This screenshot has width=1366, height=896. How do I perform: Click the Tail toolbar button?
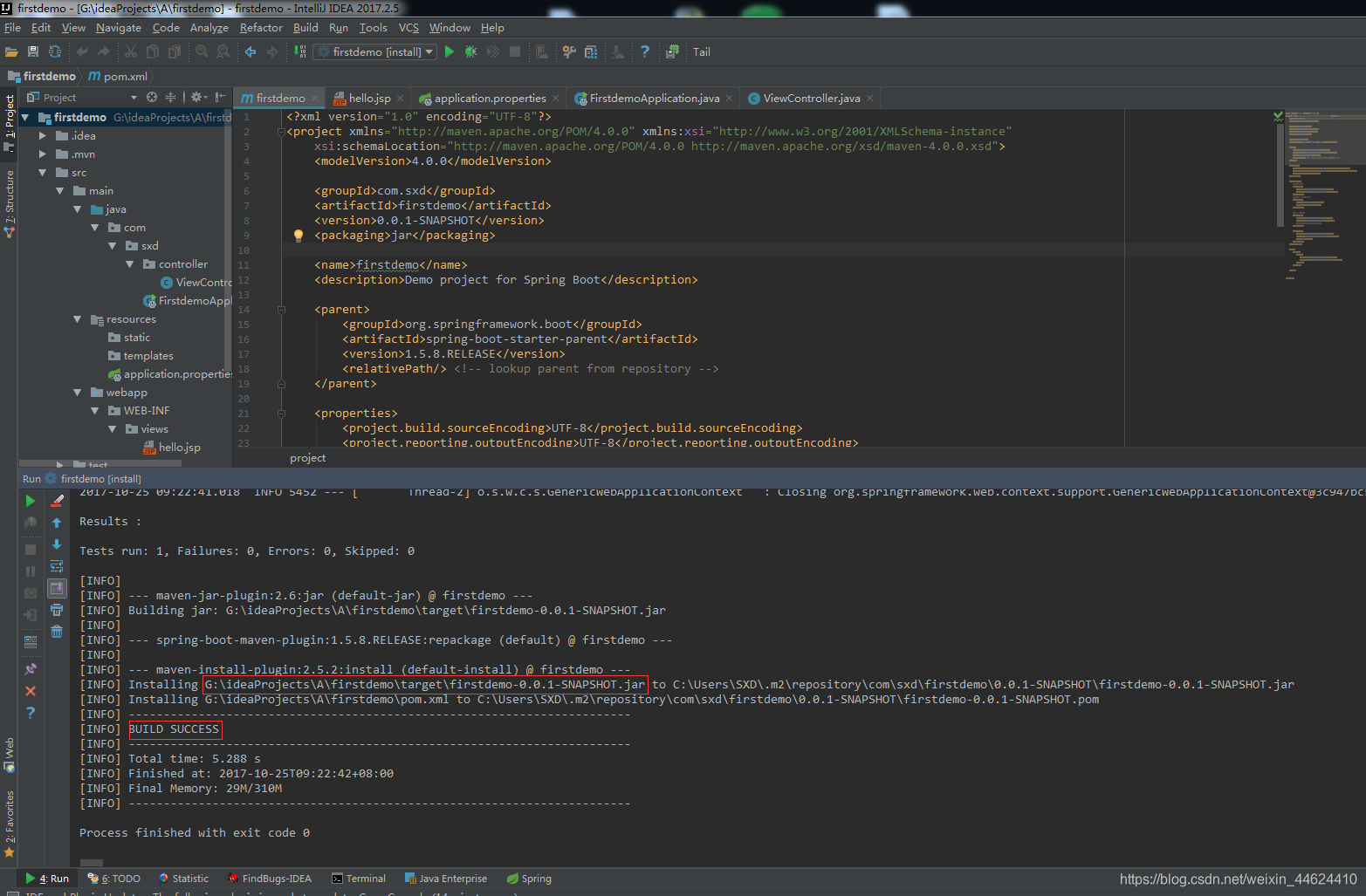[702, 51]
